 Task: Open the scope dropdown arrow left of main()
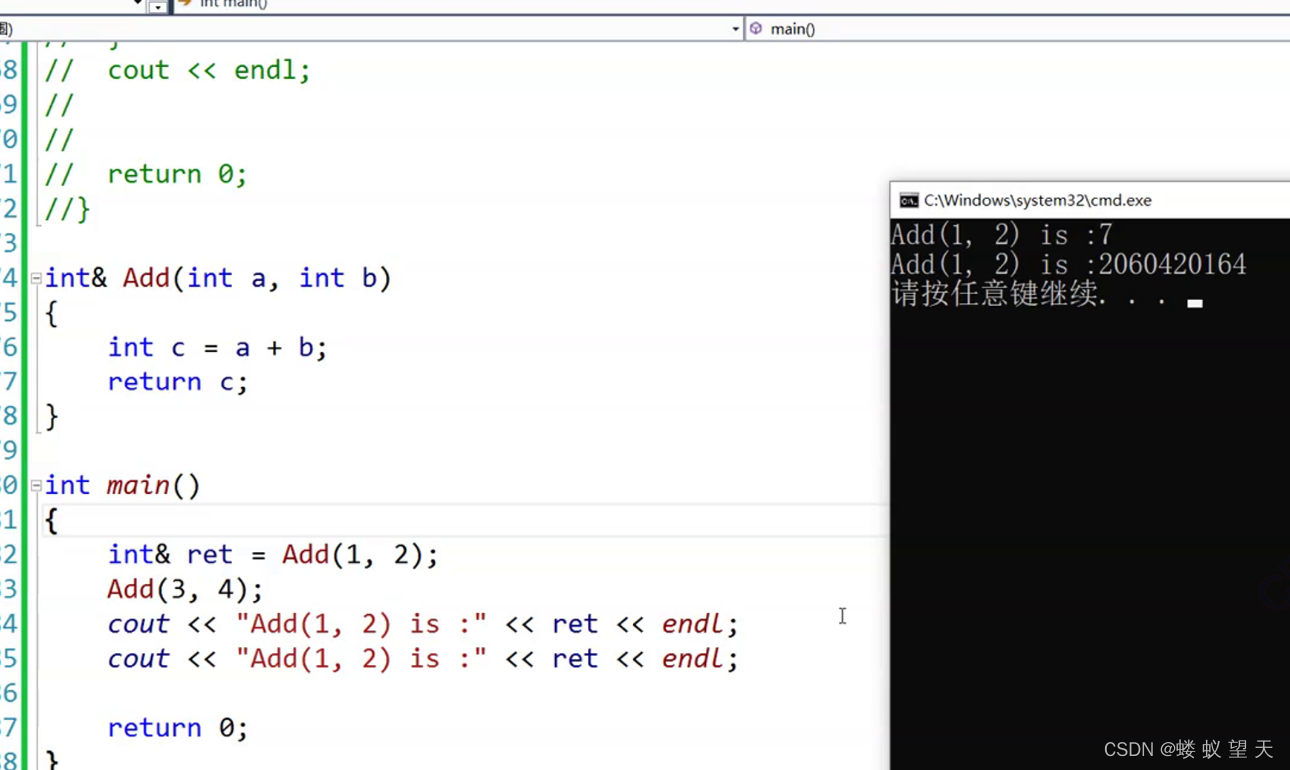(735, 29)
